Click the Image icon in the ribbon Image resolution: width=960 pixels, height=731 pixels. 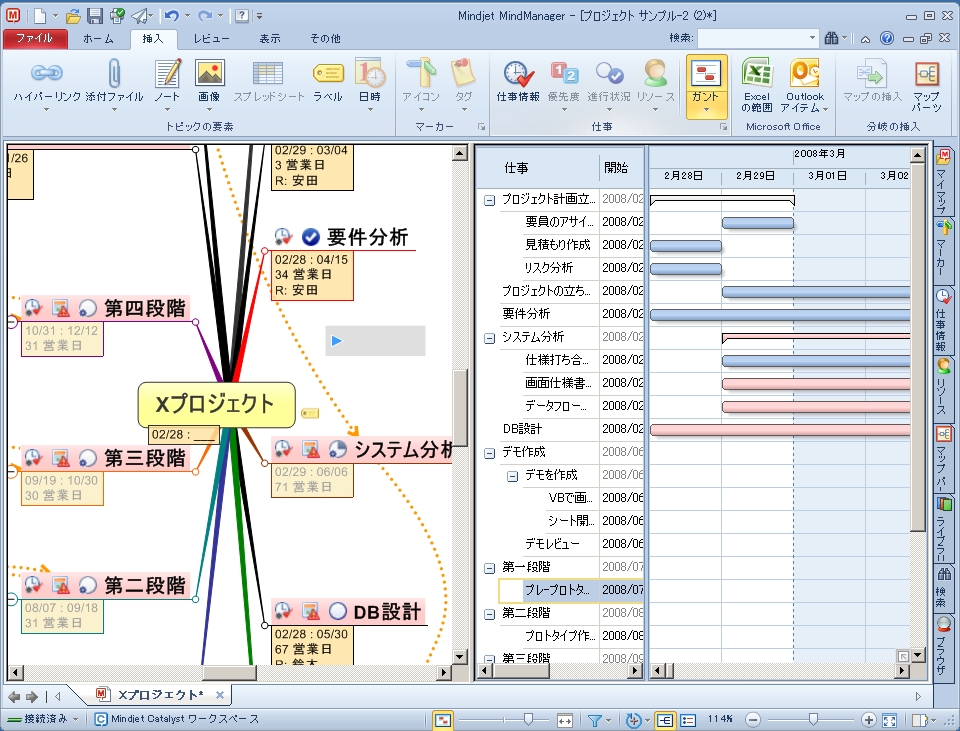209,73
